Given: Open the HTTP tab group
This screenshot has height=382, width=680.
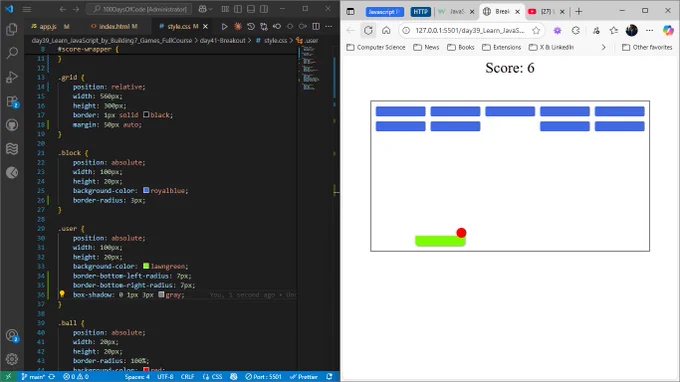Looking at the screenshot, I should 420,12.
